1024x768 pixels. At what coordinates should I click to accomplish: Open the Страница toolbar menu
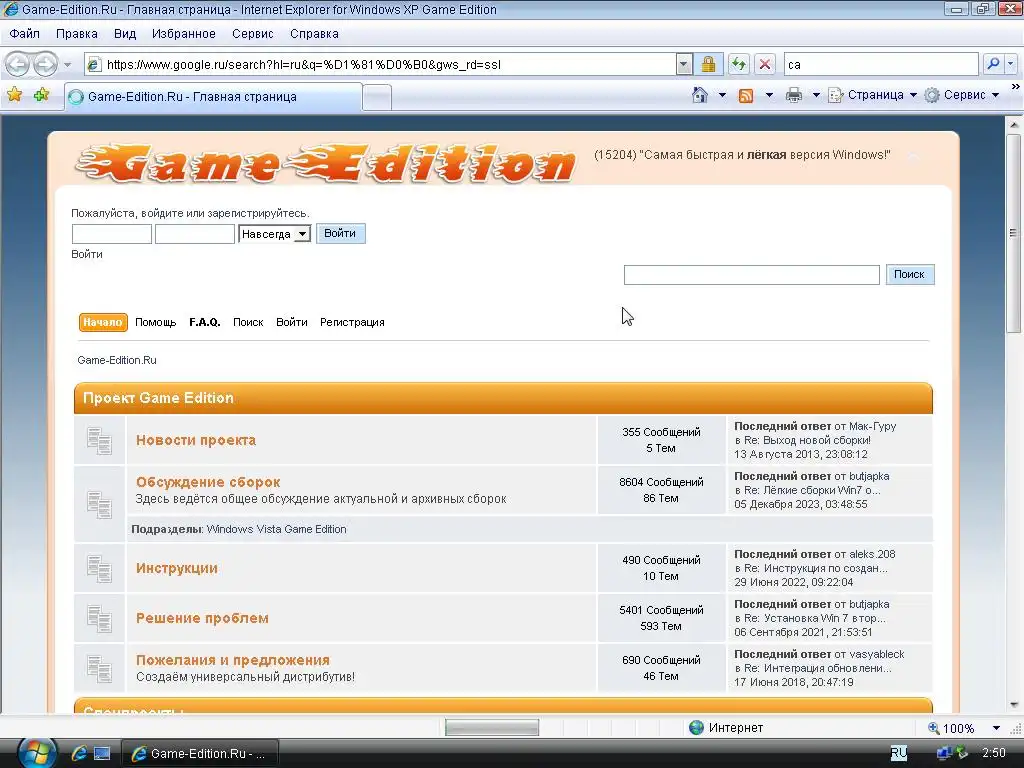pos(872,95)
